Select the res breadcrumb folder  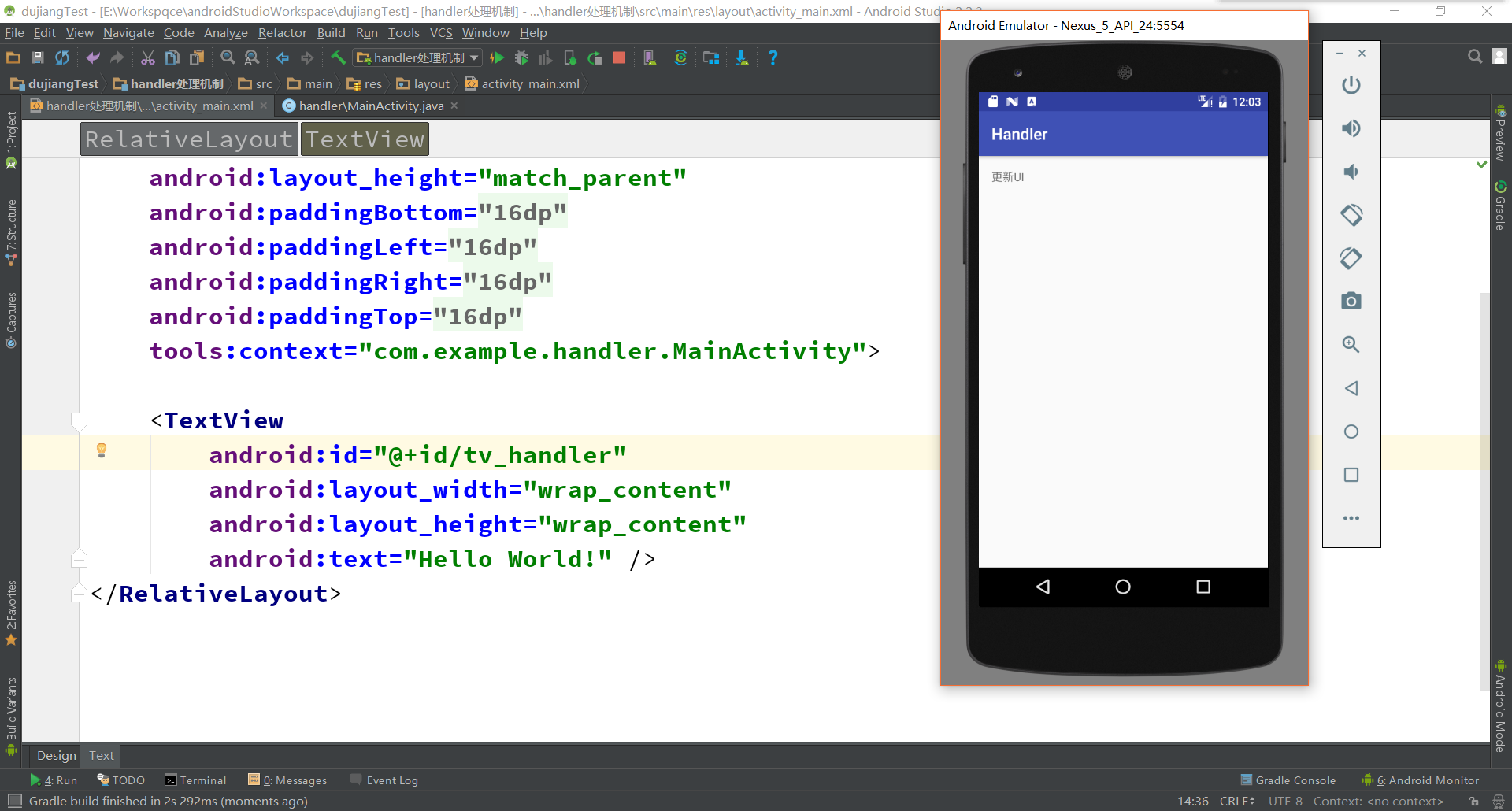coord(364,83)
